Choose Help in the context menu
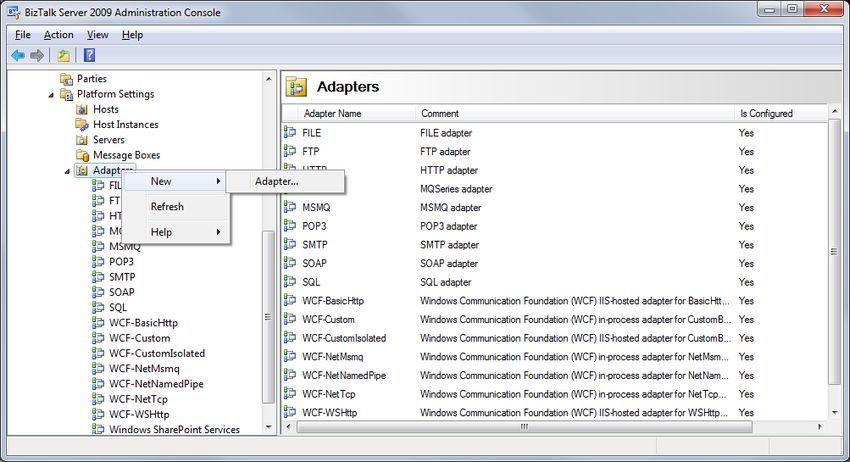Viewport: 850px width, 462px height. (x=176, y=232)
